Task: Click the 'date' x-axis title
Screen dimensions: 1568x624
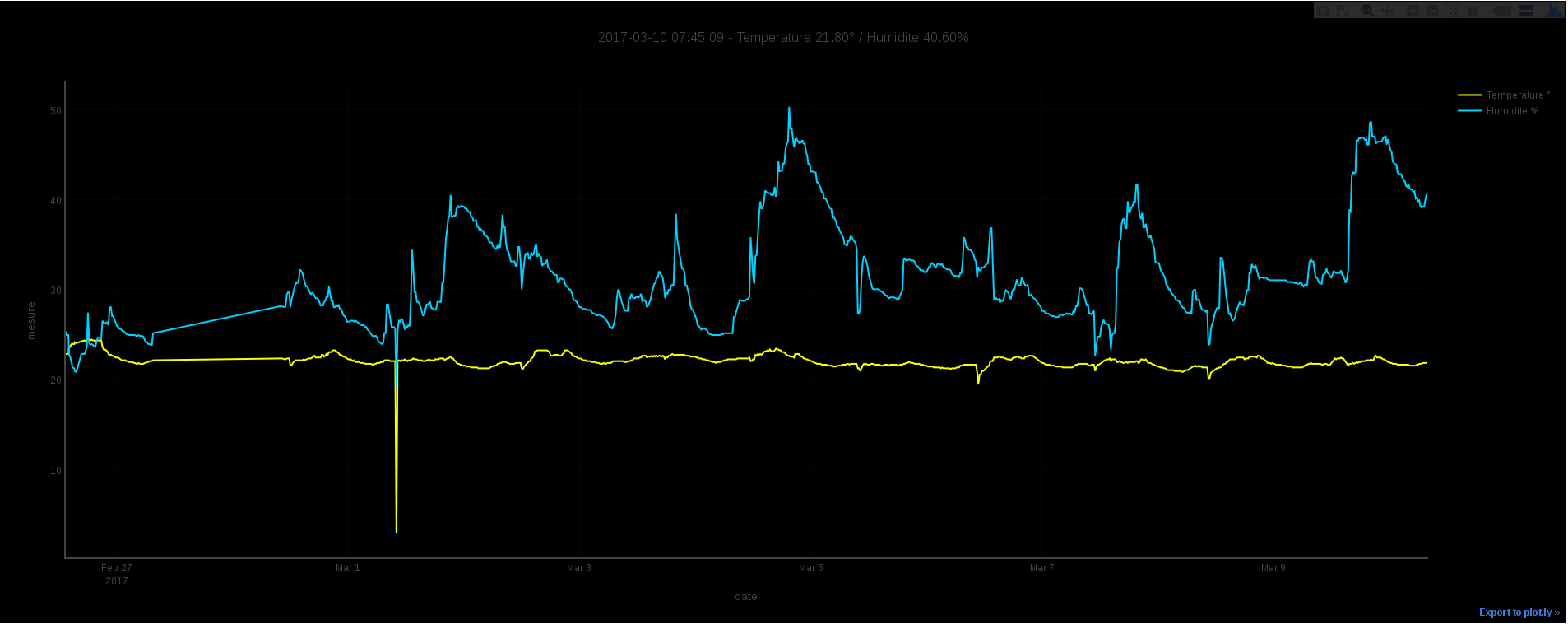Action: pyautogui.click(x=746, y=597)
